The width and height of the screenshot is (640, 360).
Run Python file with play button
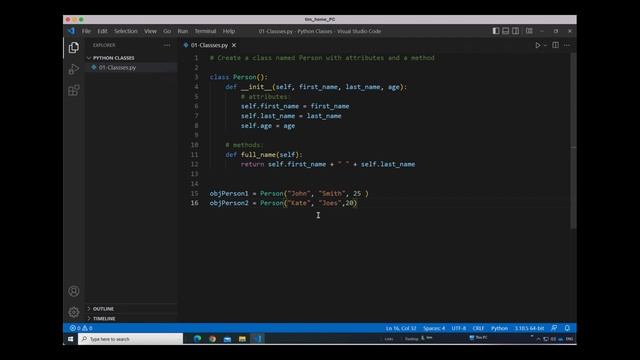[x=538, y=45]
